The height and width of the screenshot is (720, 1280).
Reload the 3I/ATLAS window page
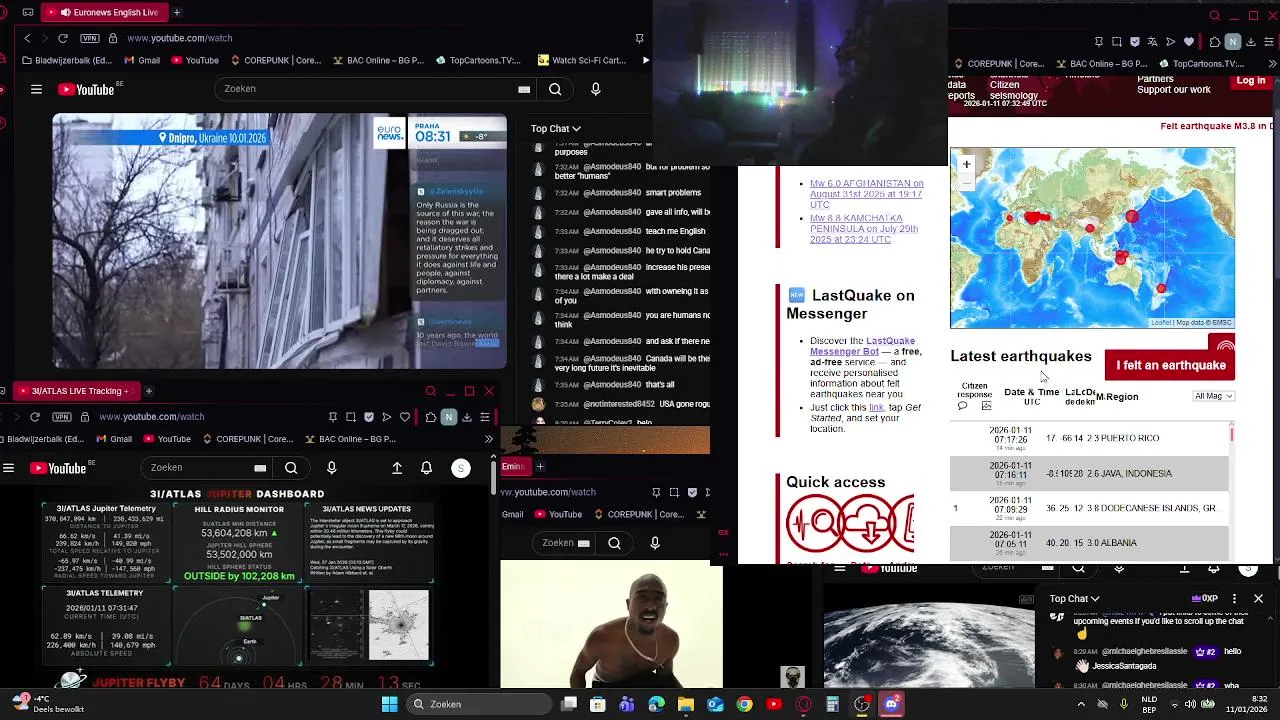(x=35, y=416)
